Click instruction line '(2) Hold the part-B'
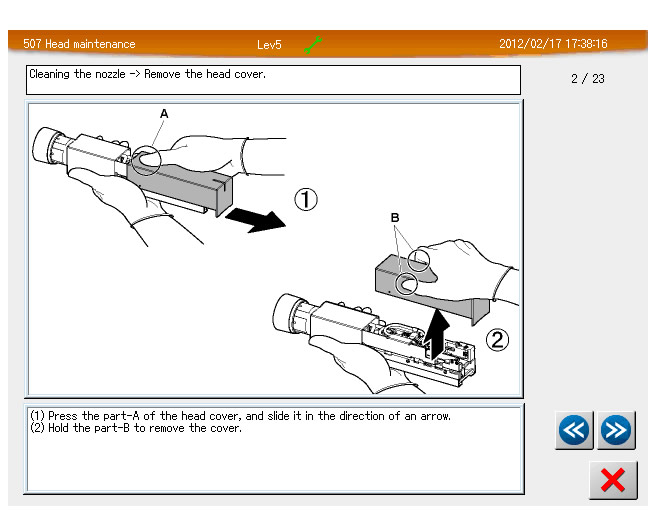This screenshot has width=656, height=518. [136, 428]
